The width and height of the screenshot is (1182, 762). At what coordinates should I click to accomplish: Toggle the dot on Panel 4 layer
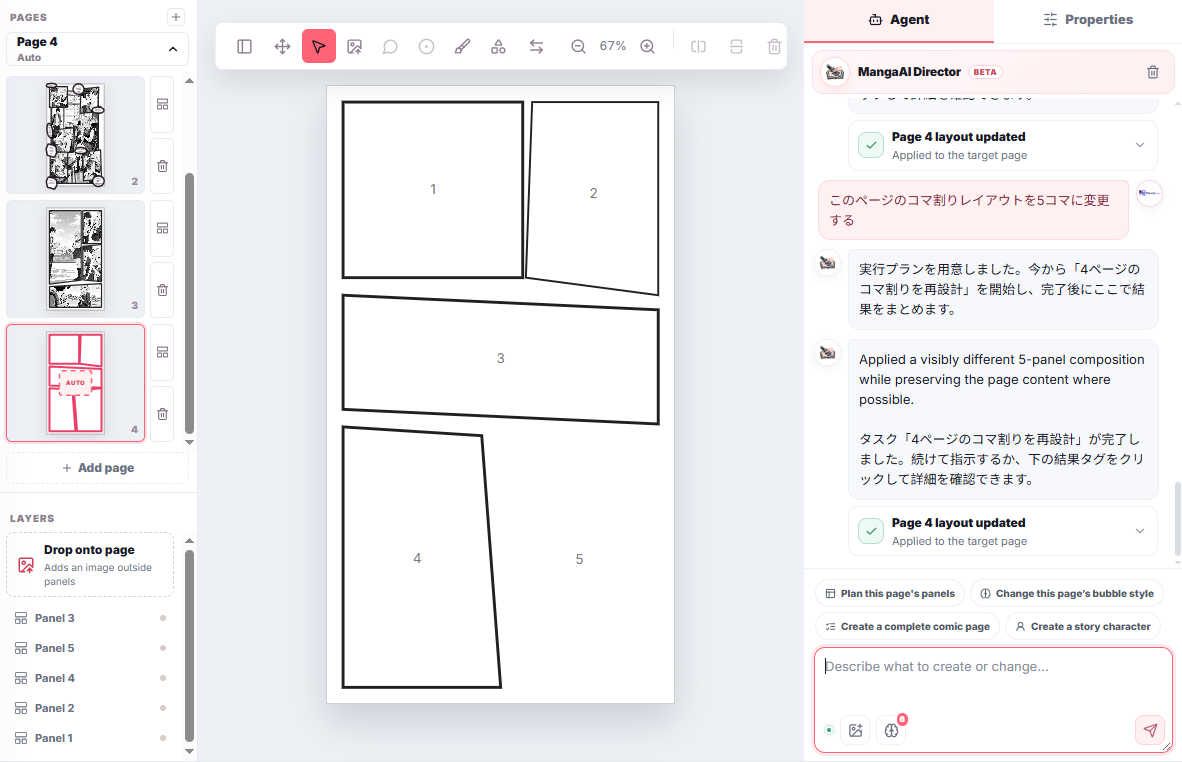pyautogui.click(x=163, y=678)
